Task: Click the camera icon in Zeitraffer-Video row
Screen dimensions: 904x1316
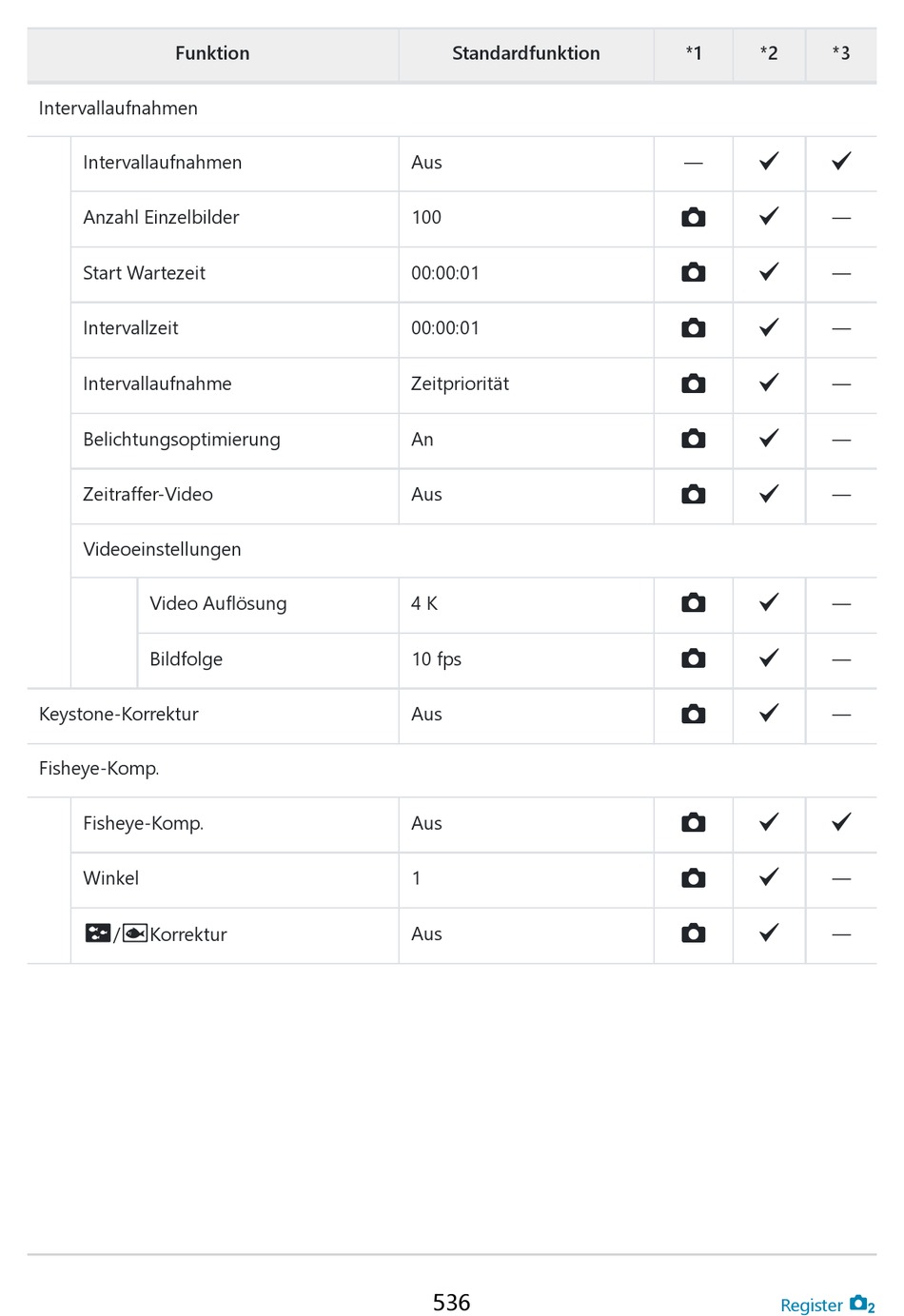Action: [x=693, y=494]
